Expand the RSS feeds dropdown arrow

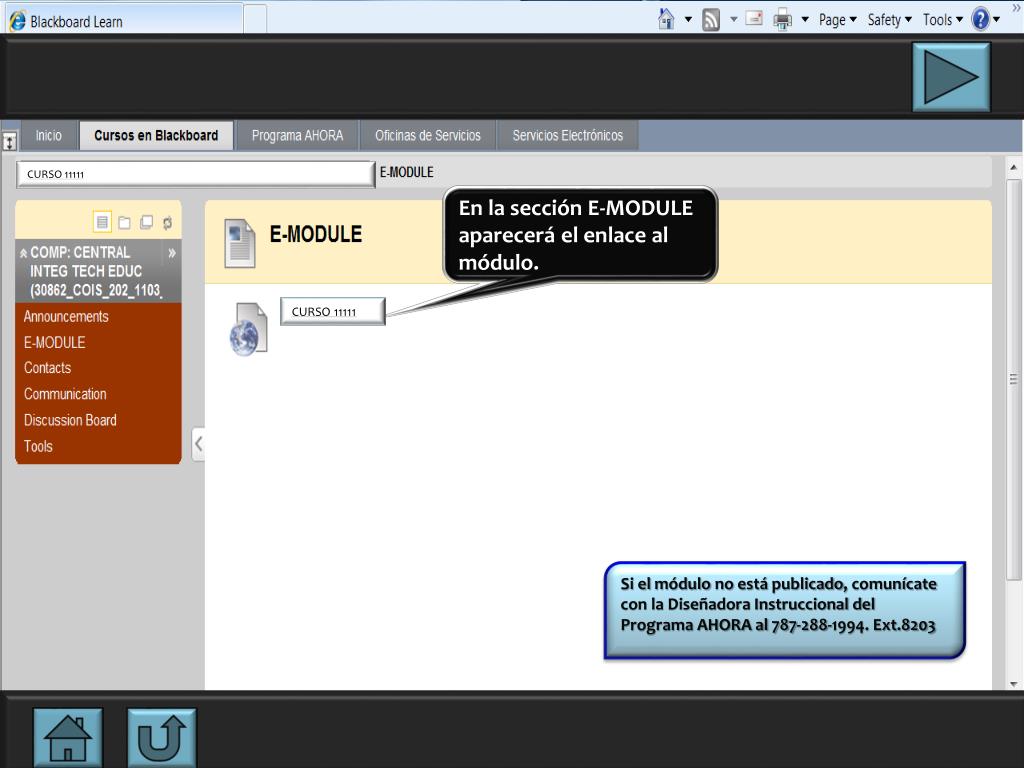734,20
